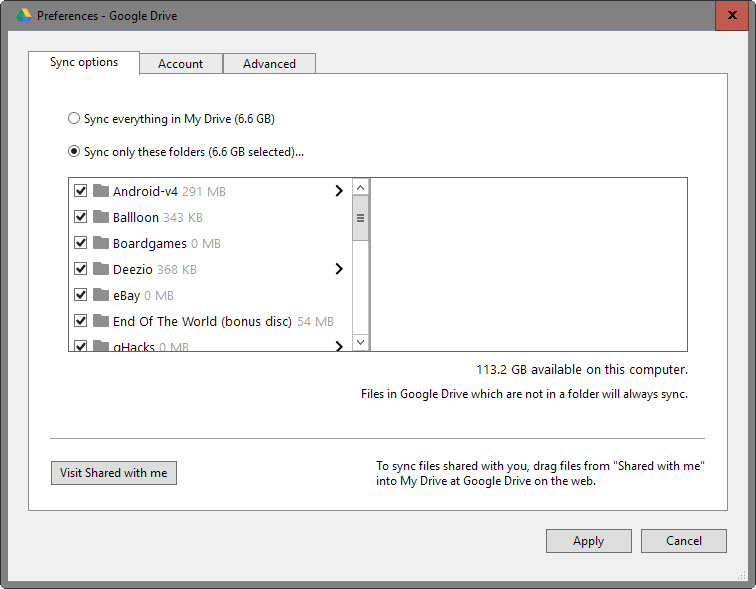Click the Boardgames folder icon
The width and height of the screenshot is (756, 589).
tap(101, 243)
